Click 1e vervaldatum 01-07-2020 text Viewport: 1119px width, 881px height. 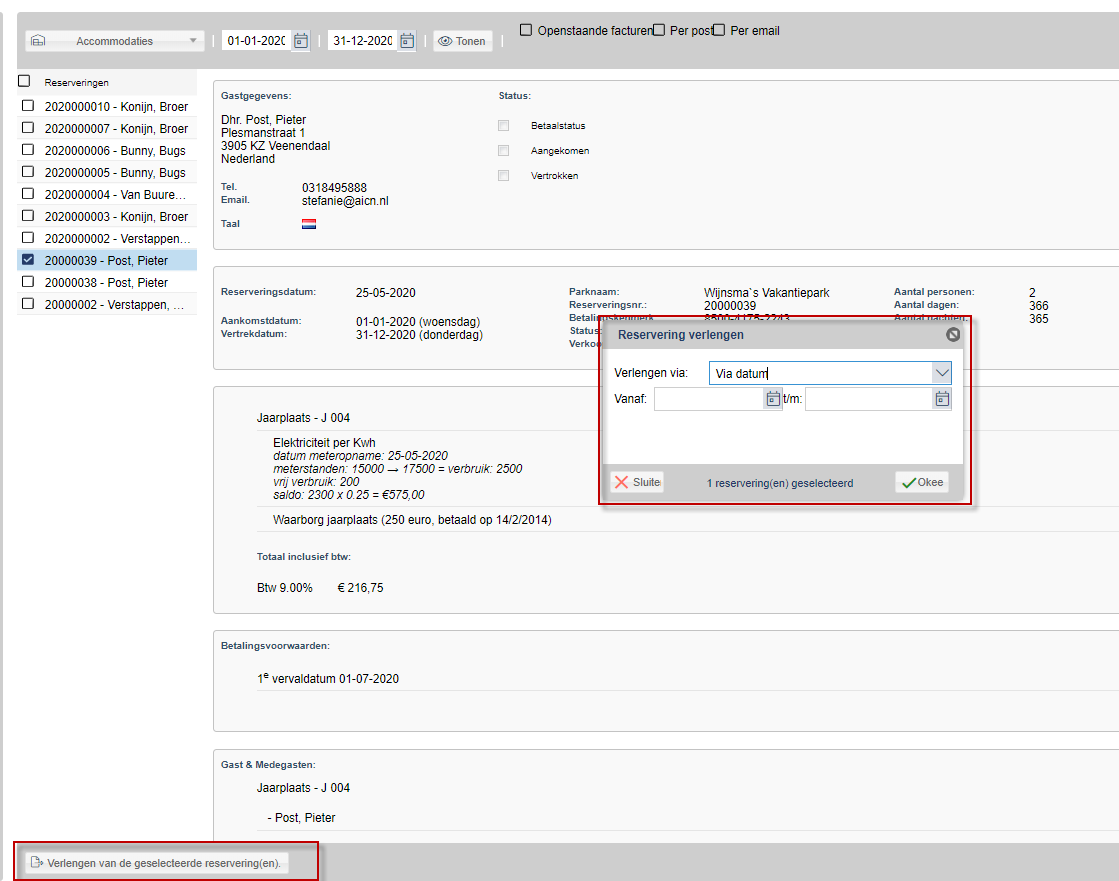pyautogui.click(x=328, y=678)
